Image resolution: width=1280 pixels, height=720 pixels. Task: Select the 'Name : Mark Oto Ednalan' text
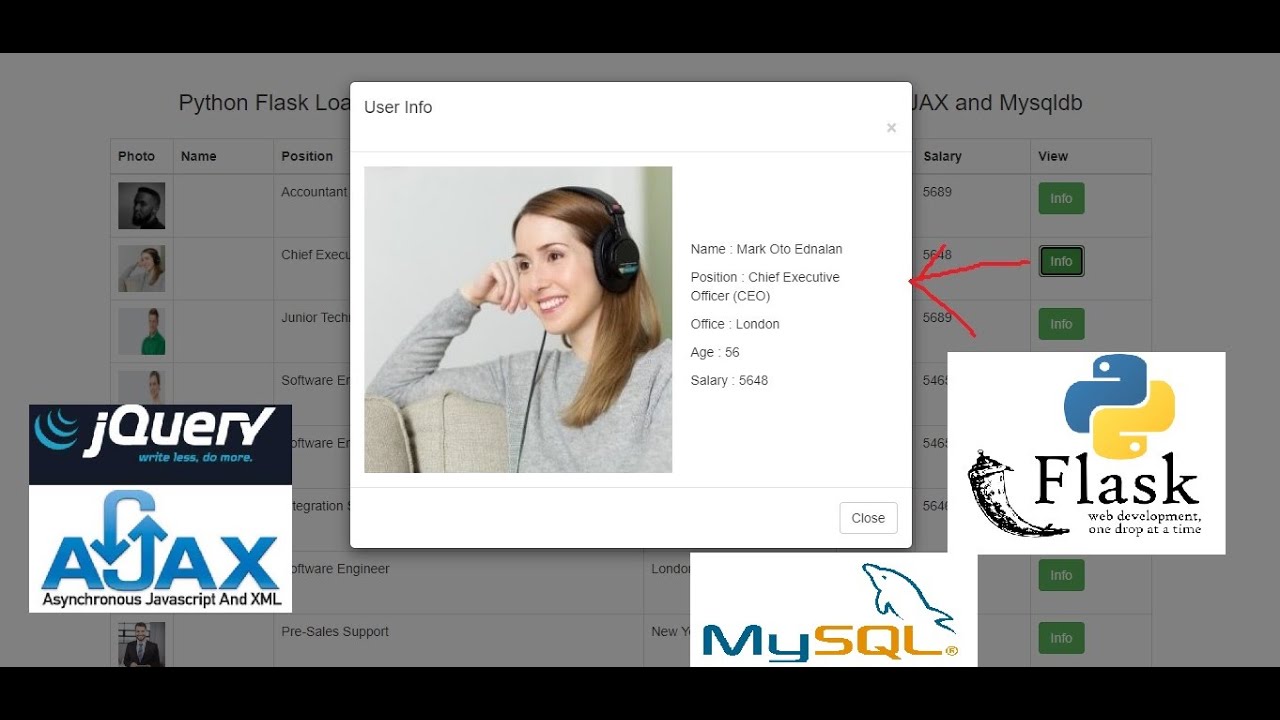[766, 249]
